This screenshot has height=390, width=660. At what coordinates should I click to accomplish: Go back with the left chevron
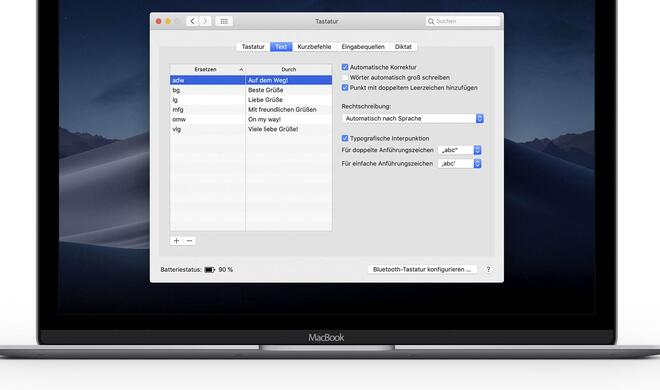point(192,21)
